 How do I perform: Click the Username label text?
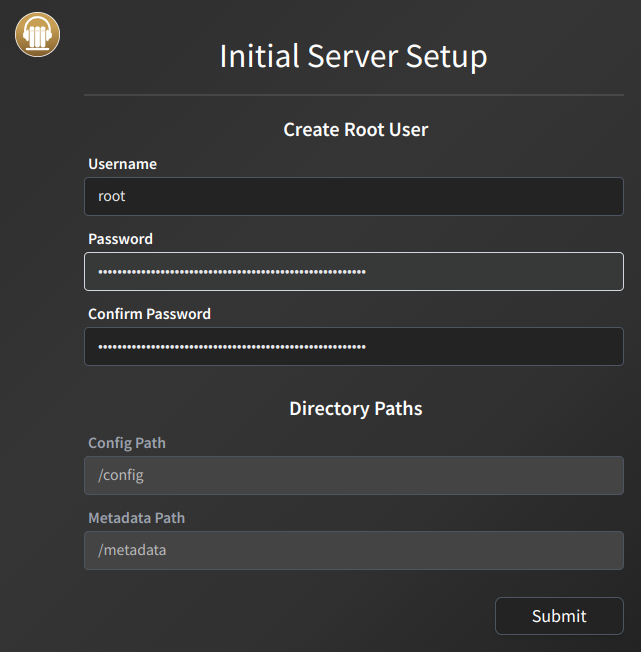(122, 164)
